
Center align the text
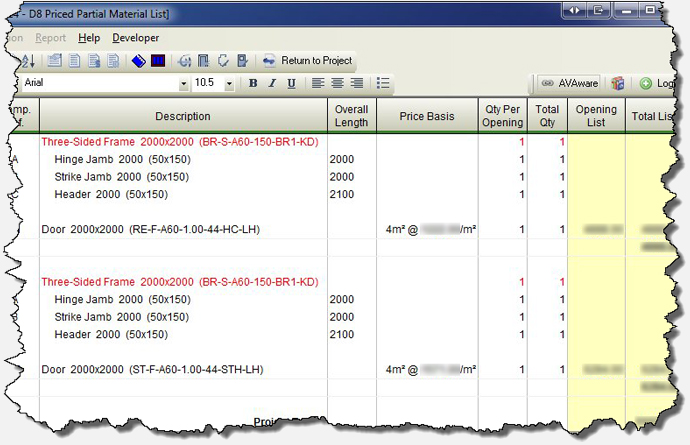[337, 83]
